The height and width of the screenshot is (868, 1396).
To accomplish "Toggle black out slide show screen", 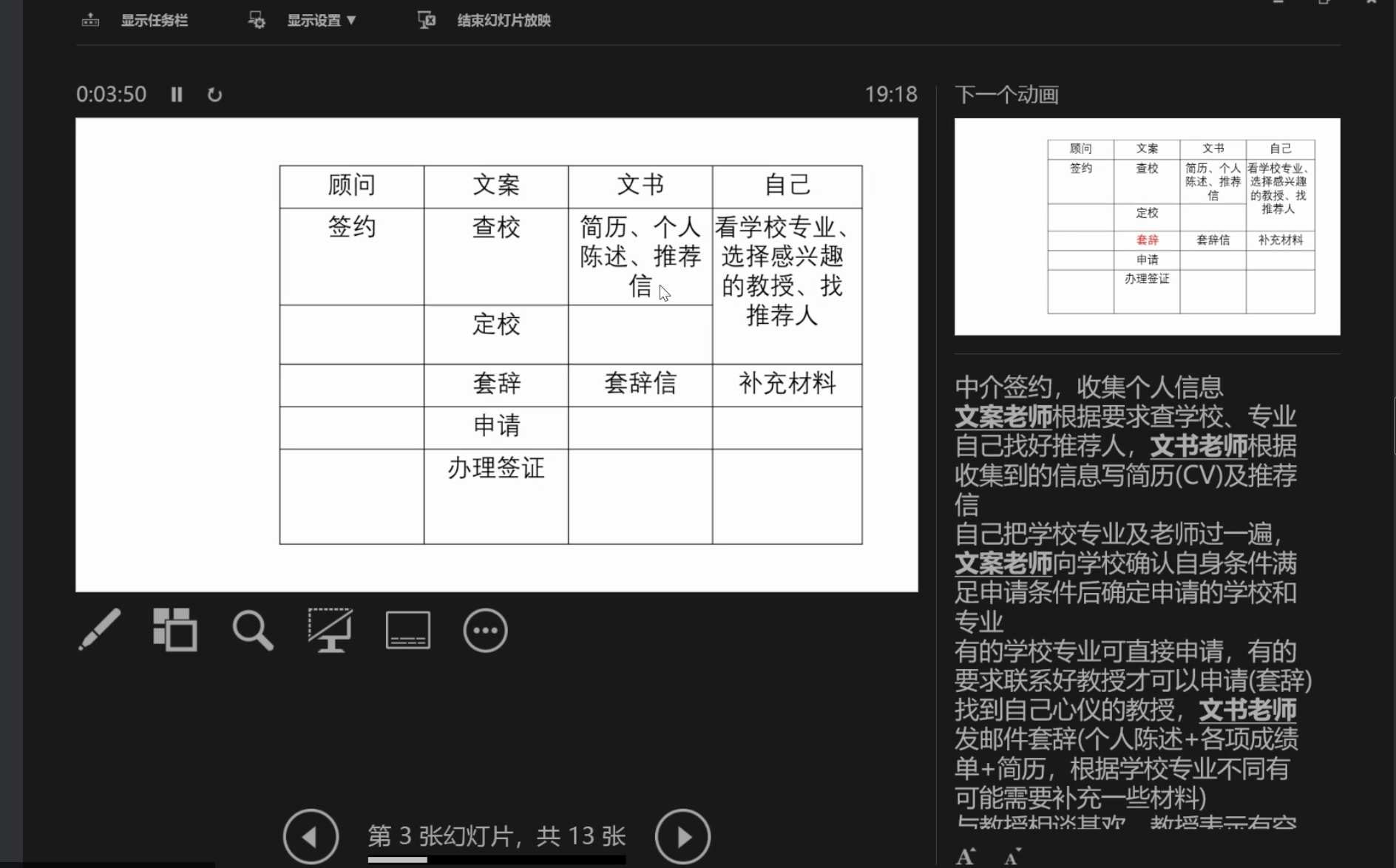I will pos(330,630).
